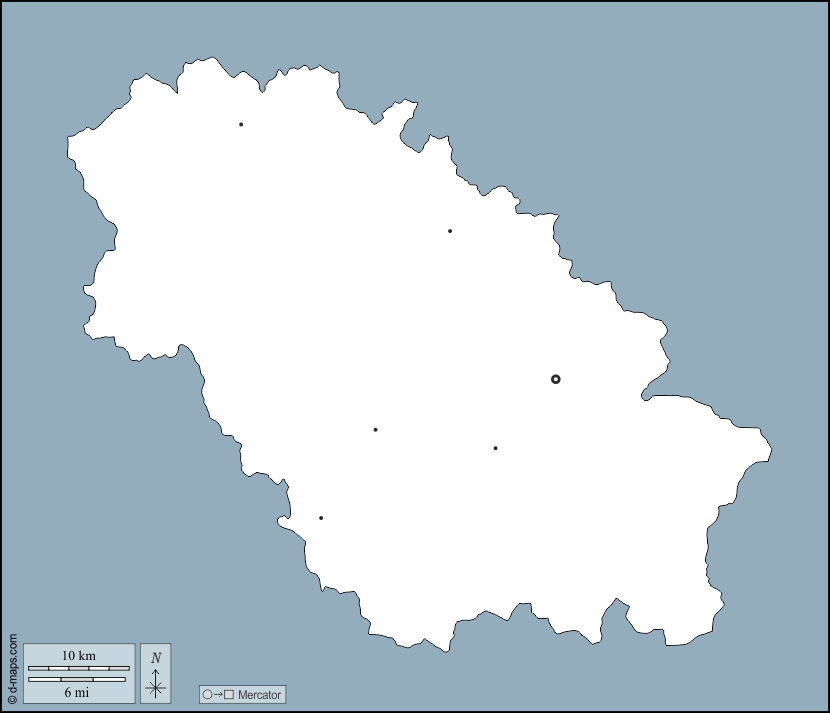Screen dimensions: 830x713
Task: Click the square symbol beside Mercator
Action: 229,694
